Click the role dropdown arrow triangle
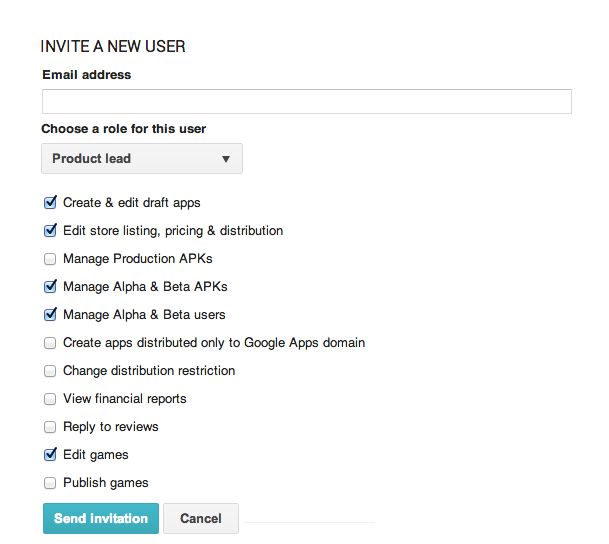Screen dimensions: 609x544 point(225,159)
